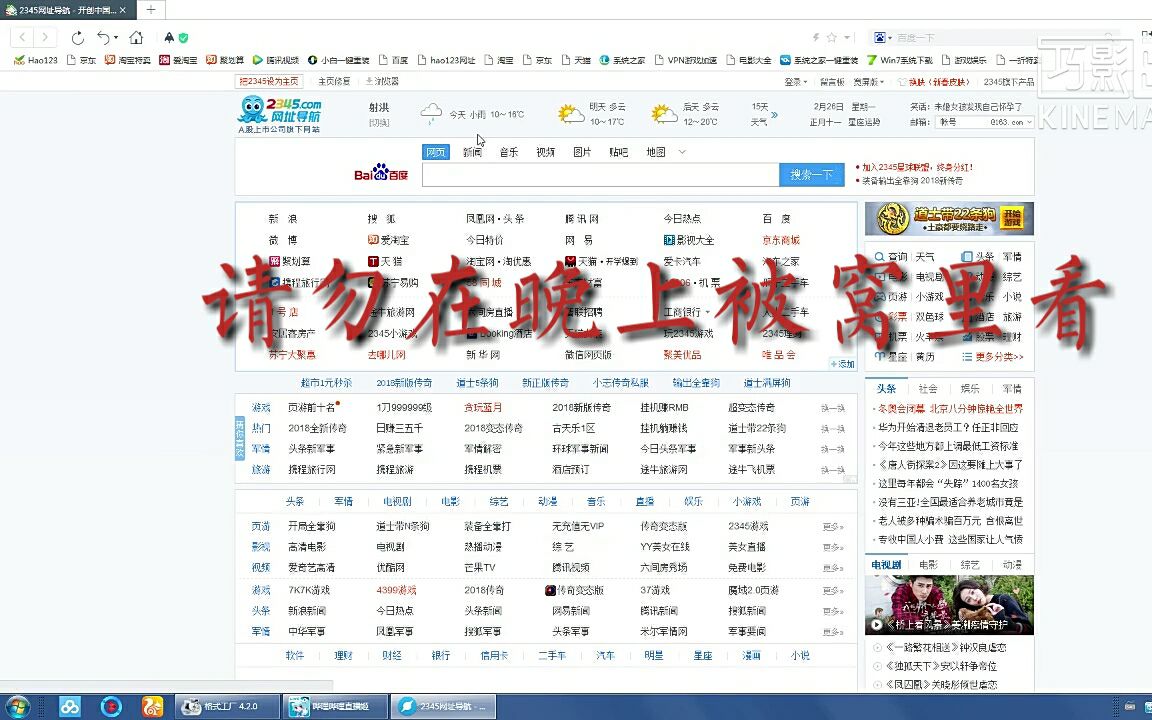This screenshot has width=1152, height=720.
Task: Click the mailbox 帐号 input field
Action: click(x=961, y=123)
